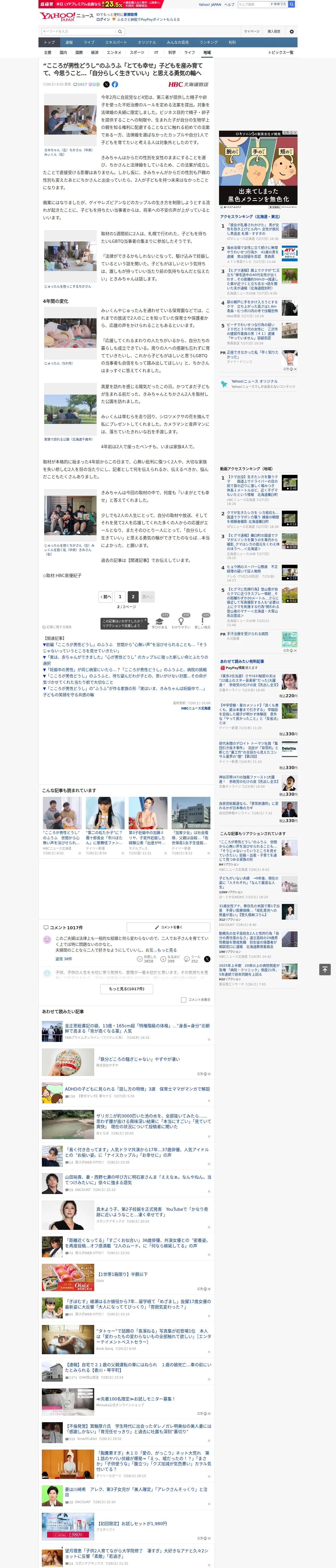336x1568 pixels.
Task: React with わかりやすい lightbulb icon
Action: point(181,621)
